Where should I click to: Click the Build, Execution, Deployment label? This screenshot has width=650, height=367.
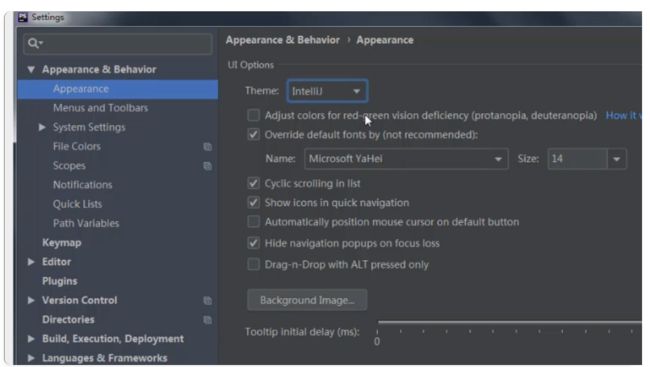coord(113,339)
